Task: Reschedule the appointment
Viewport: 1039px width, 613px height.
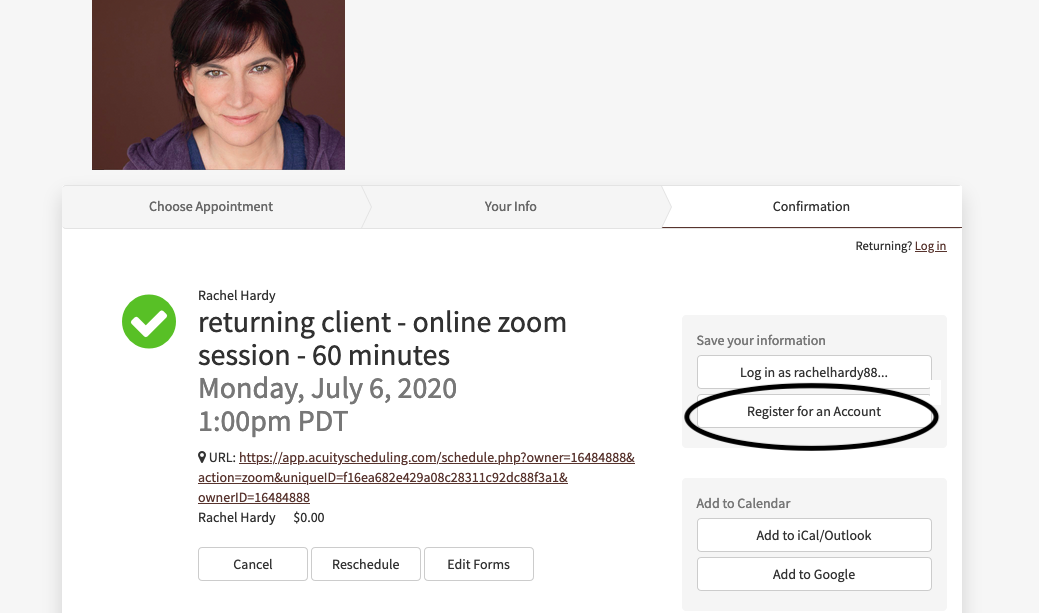Action: (x=366, y=564)
